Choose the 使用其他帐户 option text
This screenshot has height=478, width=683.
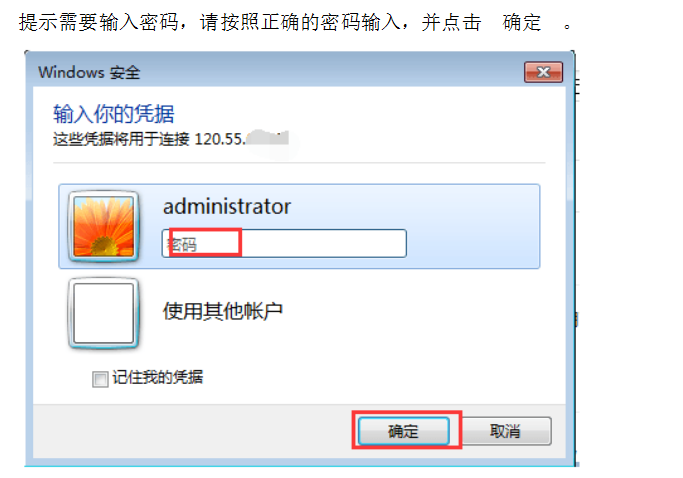click(x=223, y=311)
